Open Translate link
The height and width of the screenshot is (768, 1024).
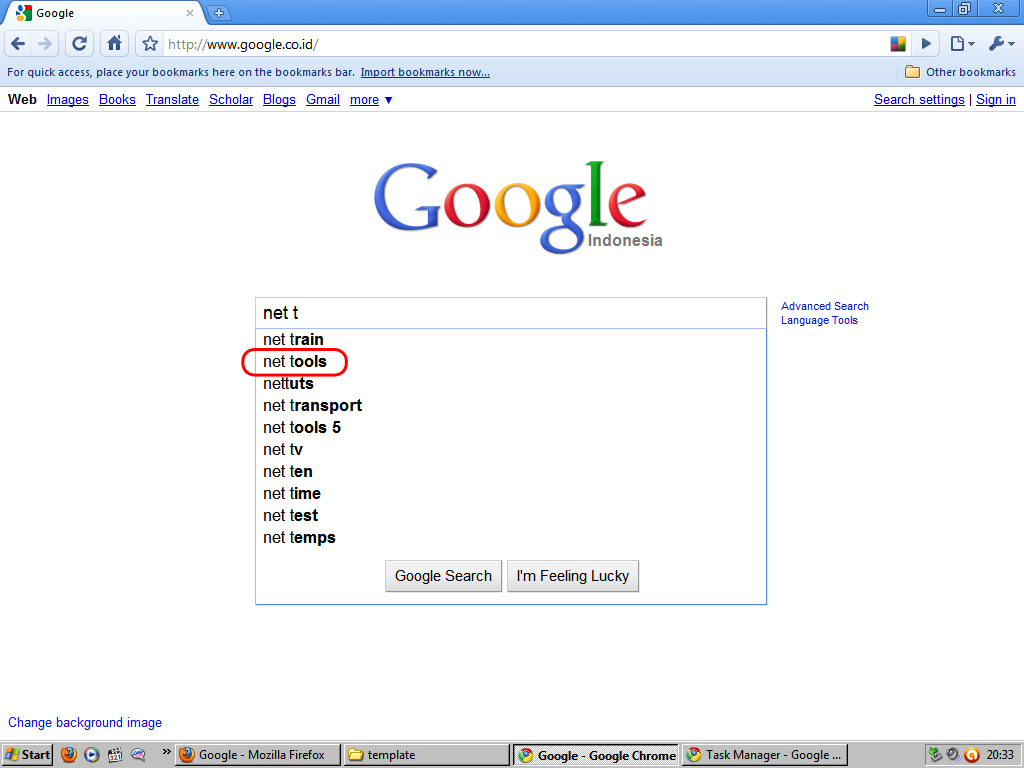172,99
